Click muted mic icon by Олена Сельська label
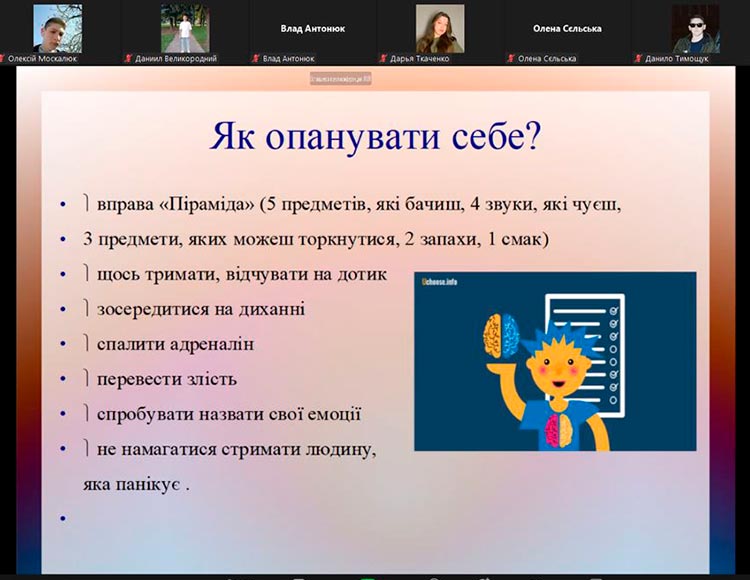 point(510,58)
